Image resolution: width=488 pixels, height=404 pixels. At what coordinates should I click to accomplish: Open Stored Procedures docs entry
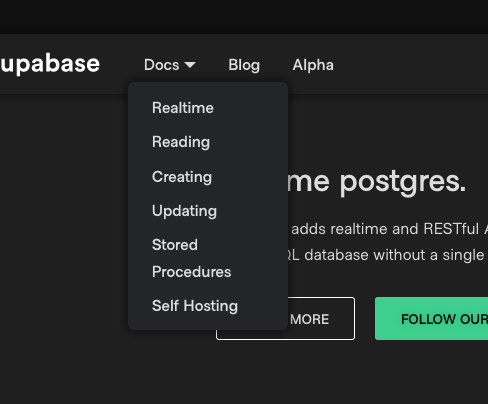[x=191, y=258]
